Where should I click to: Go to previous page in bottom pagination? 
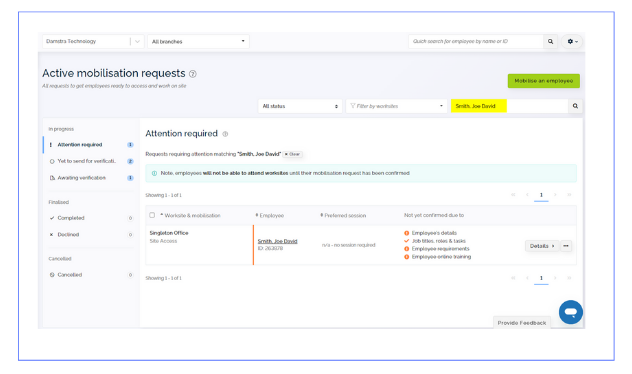click(527, 278)
